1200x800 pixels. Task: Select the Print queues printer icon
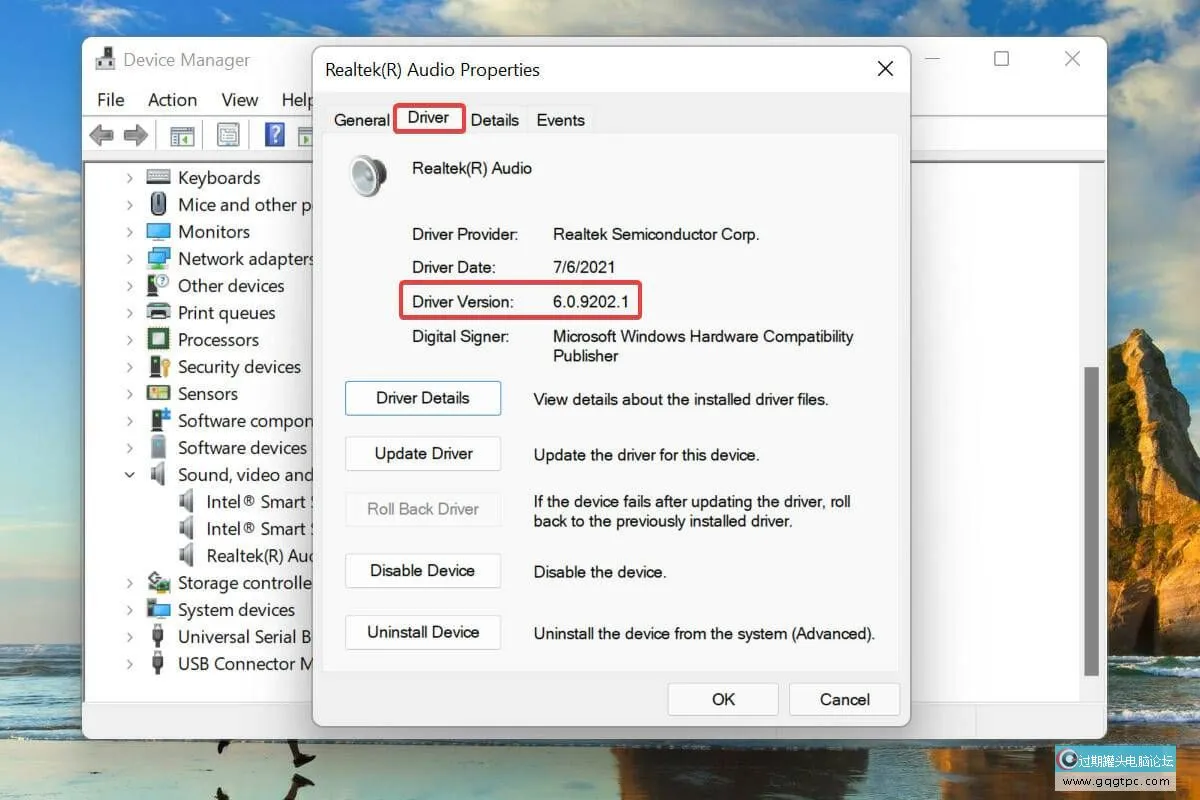coord(158,313)
